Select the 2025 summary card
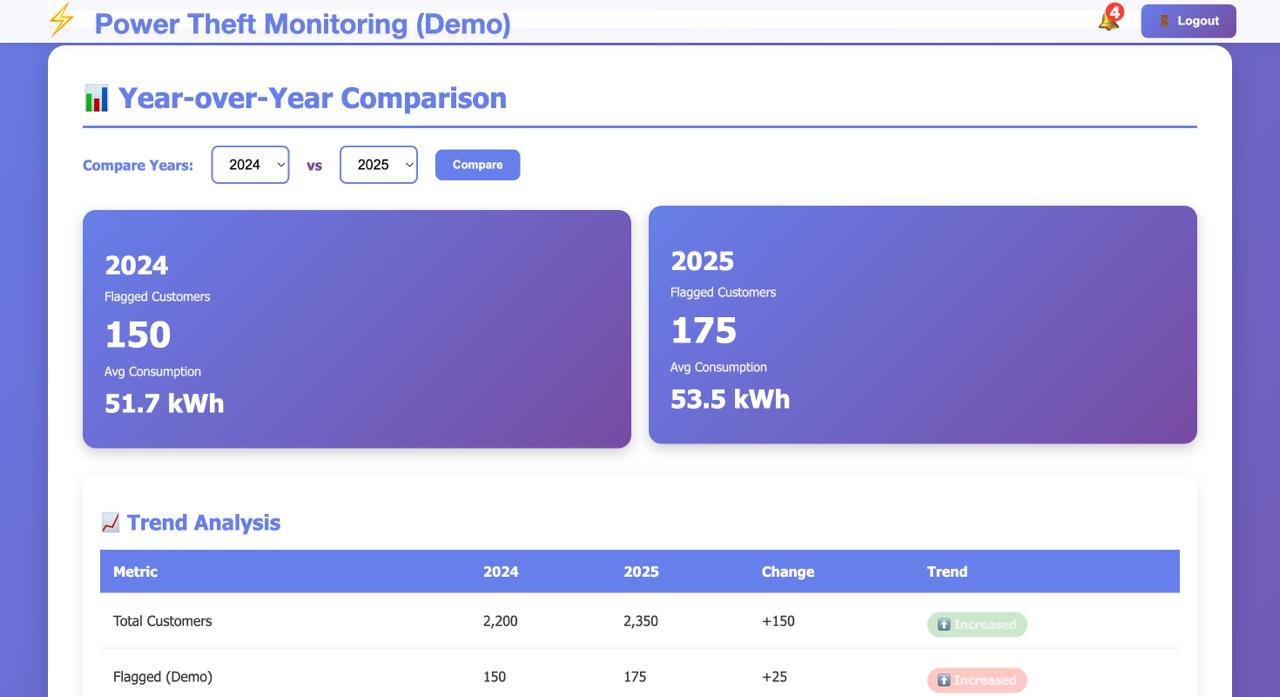 923,325
